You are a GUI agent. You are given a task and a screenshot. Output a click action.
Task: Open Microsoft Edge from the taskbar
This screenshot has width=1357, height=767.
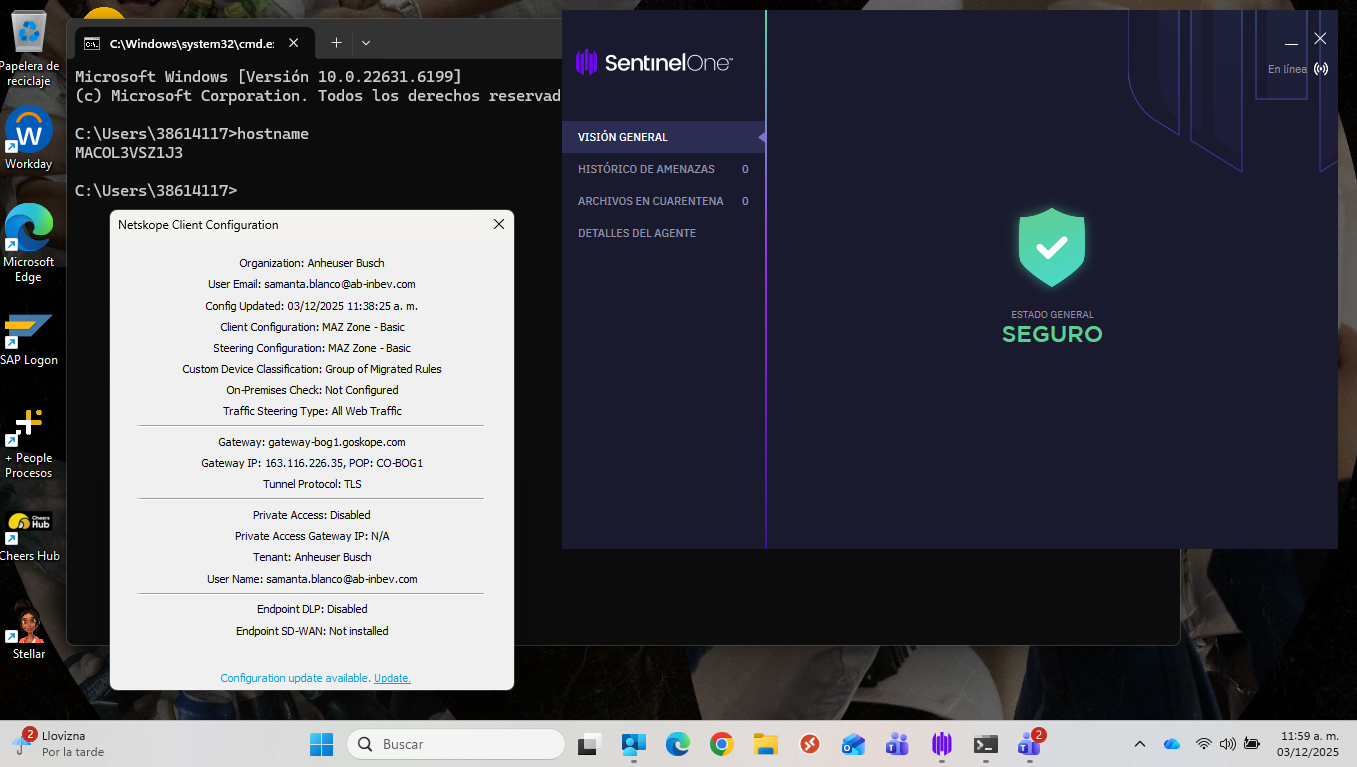pos(678,744)
